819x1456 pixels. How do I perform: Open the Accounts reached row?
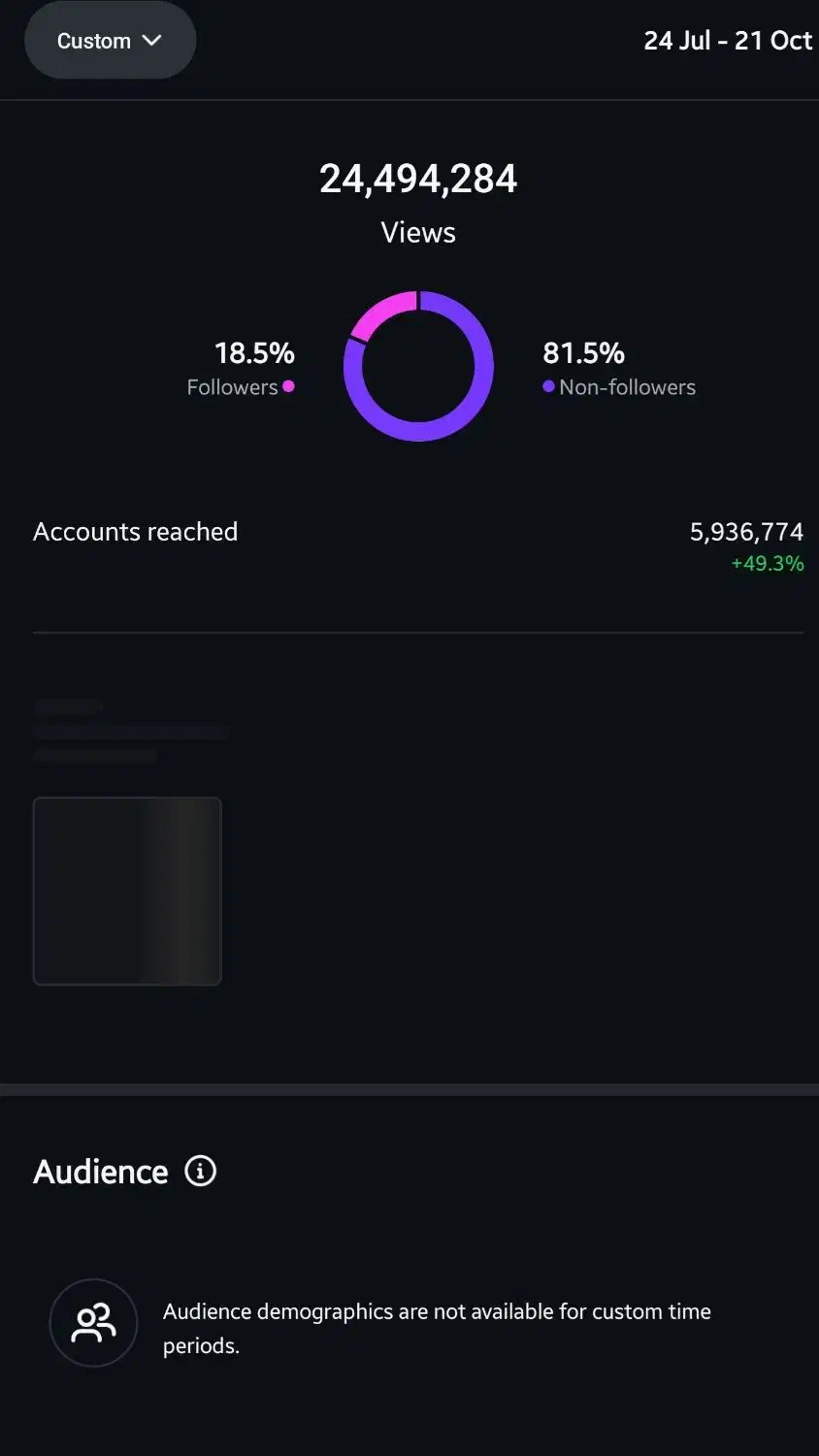click(x=136, y=532)
